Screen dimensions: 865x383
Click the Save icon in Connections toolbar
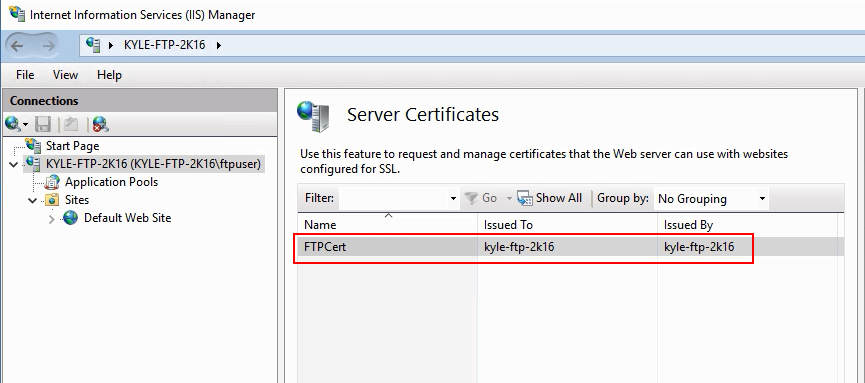pyautogui.click(x=42, y=124)
